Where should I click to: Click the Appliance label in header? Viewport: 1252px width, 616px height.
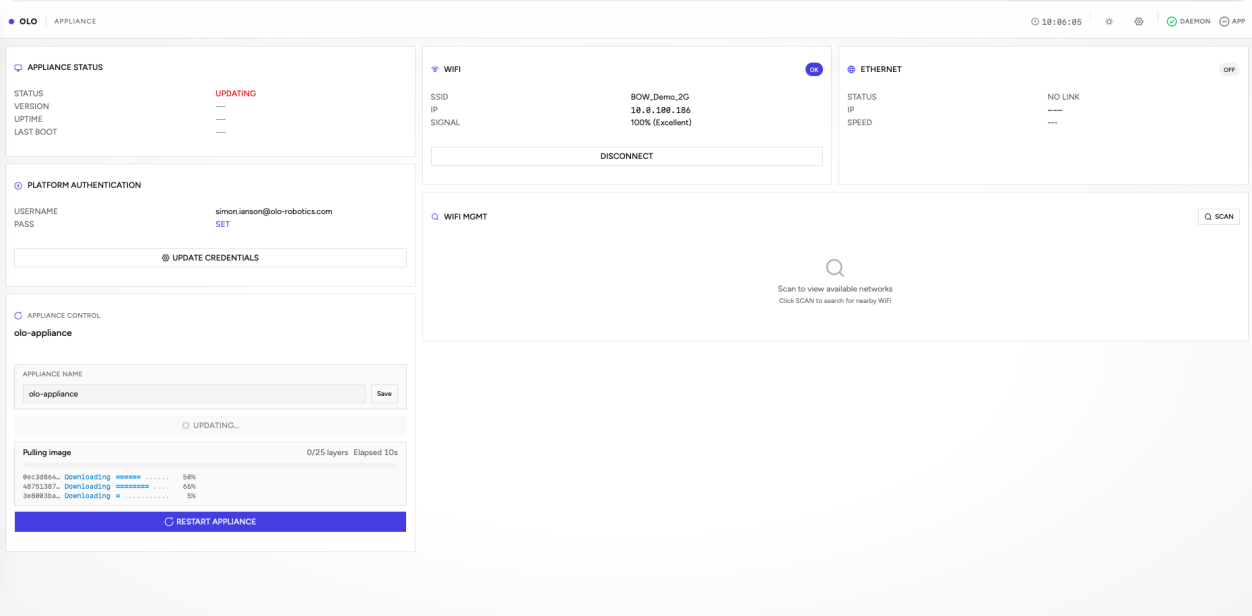(x=75, y=21)
